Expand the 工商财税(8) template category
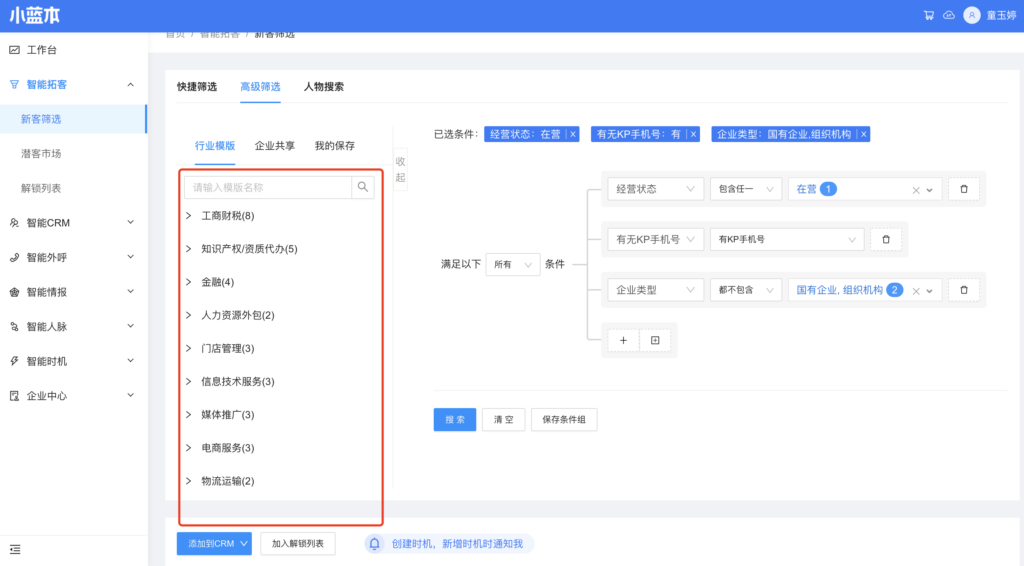 coord(188,216)
